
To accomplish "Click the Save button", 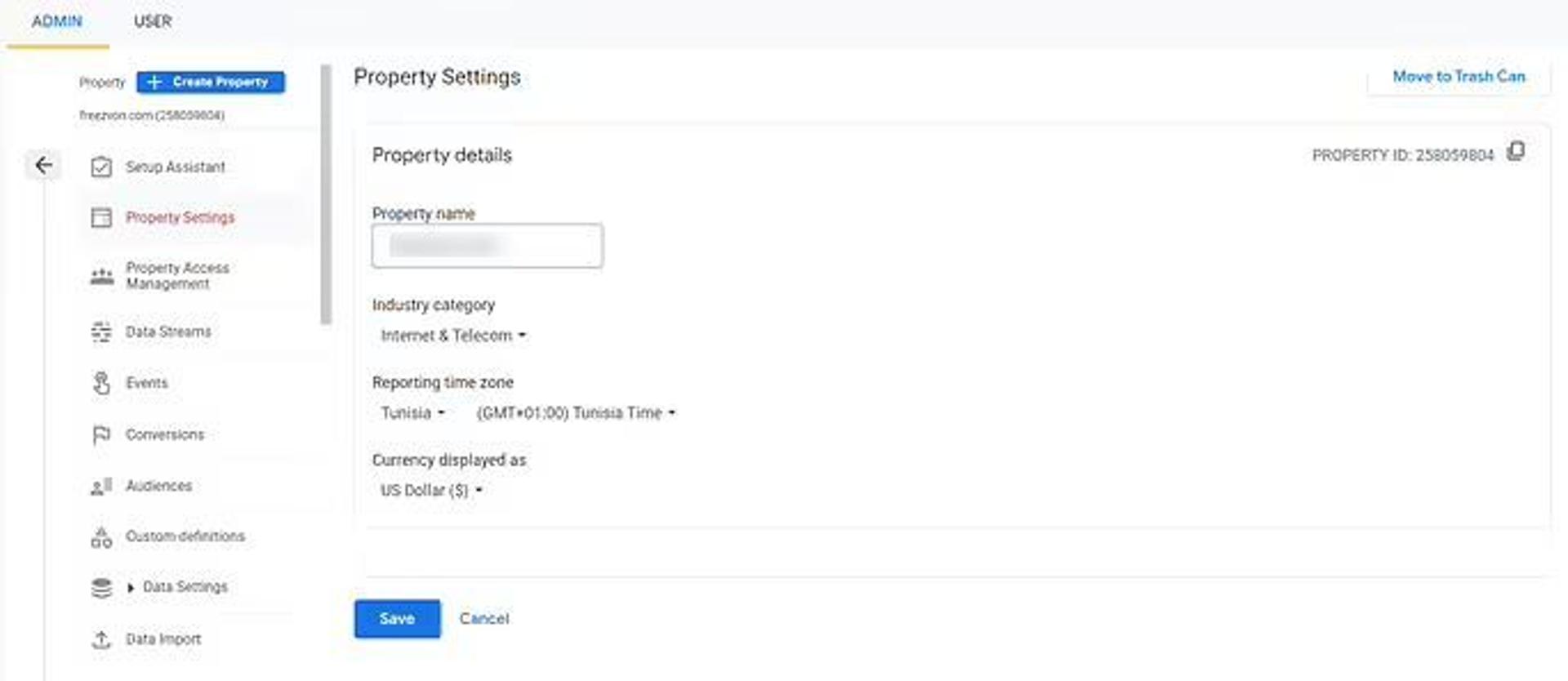I will (x=397, y=619).
